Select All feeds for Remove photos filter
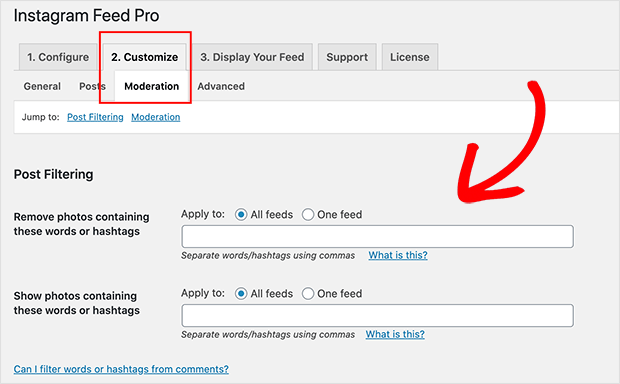The width and height of the screenshot is (620, 384). pos(241,215)
